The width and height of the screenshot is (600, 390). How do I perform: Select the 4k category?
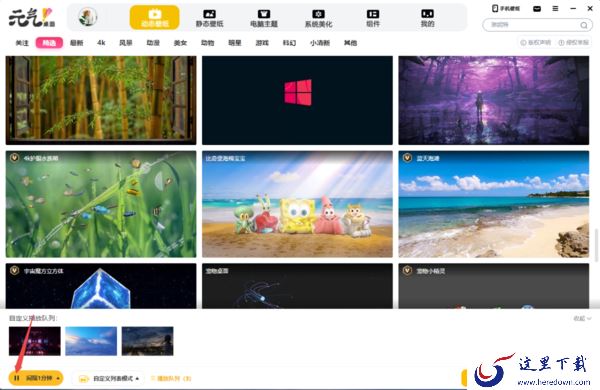101,43
